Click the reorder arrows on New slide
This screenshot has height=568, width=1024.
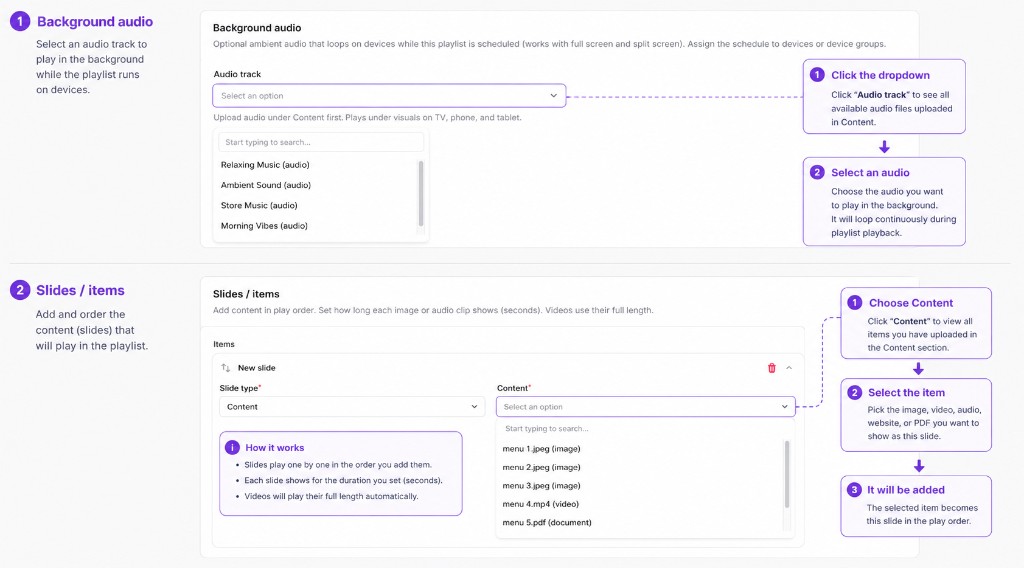tap(225, 368)
